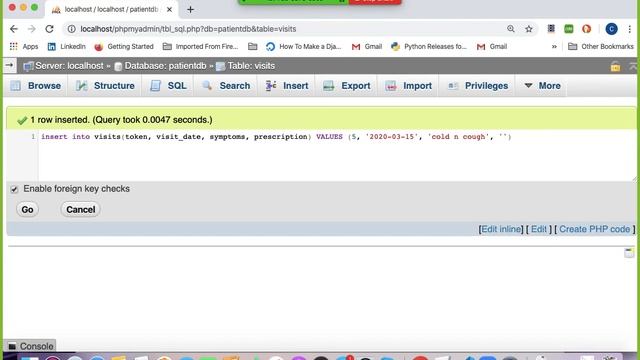This screenshot has height=360, width=640.
Task: Expand the hidden bookmarks chevron
Action: [x=554, y=47]
